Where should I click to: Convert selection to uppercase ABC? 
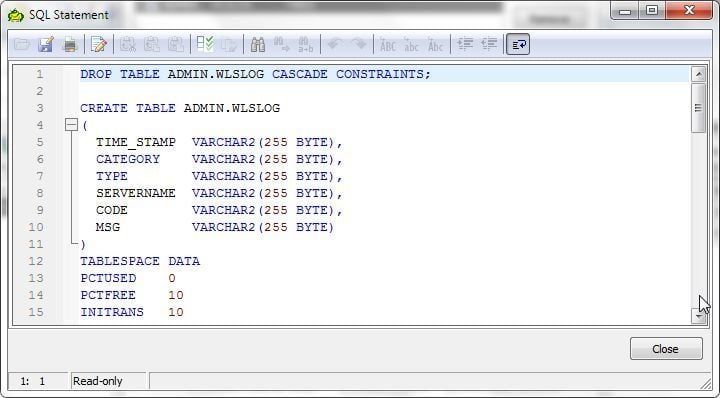388,45
